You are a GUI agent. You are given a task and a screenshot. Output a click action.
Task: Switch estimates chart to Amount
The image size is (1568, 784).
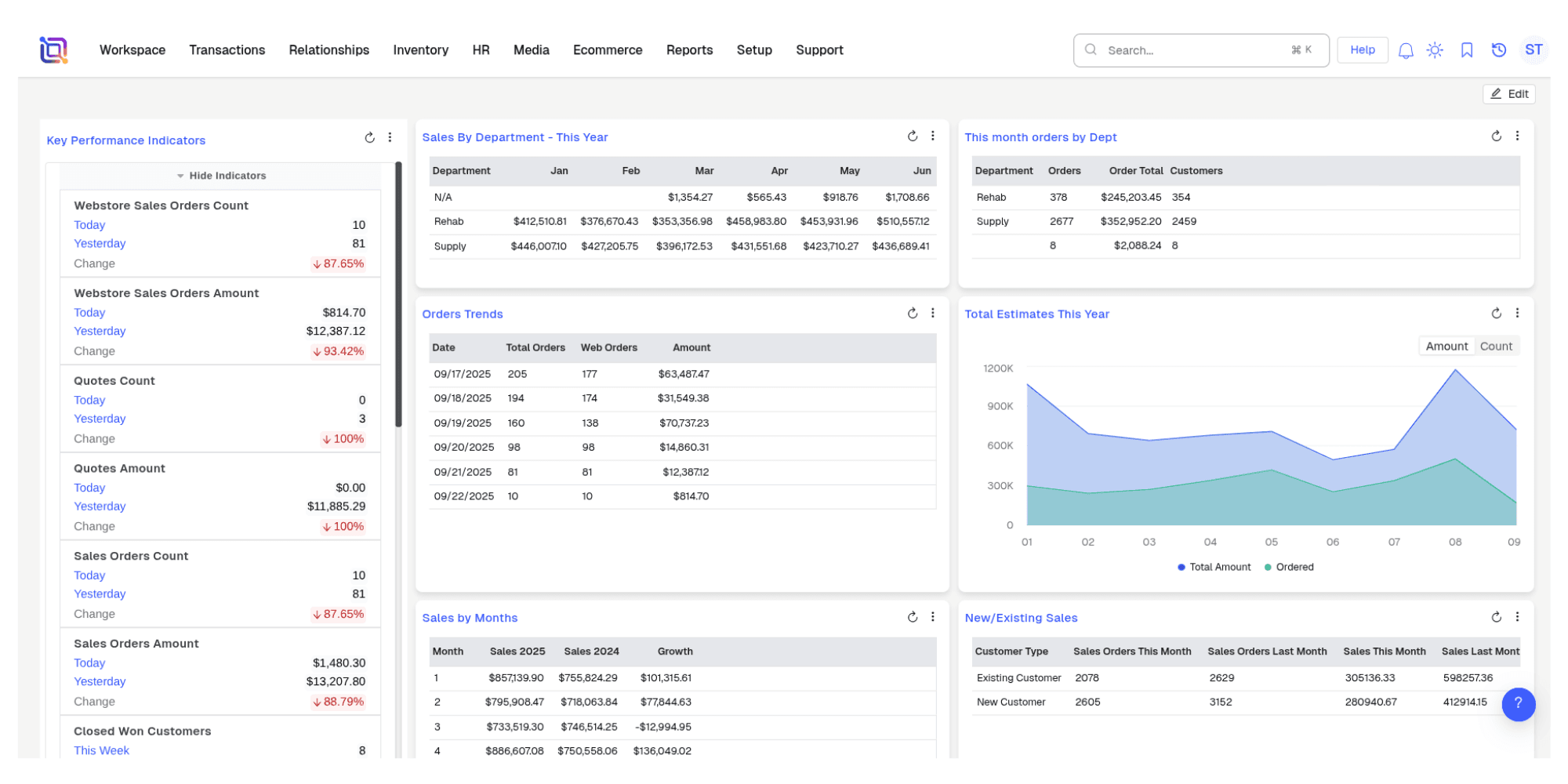(x=1446, y=347)
